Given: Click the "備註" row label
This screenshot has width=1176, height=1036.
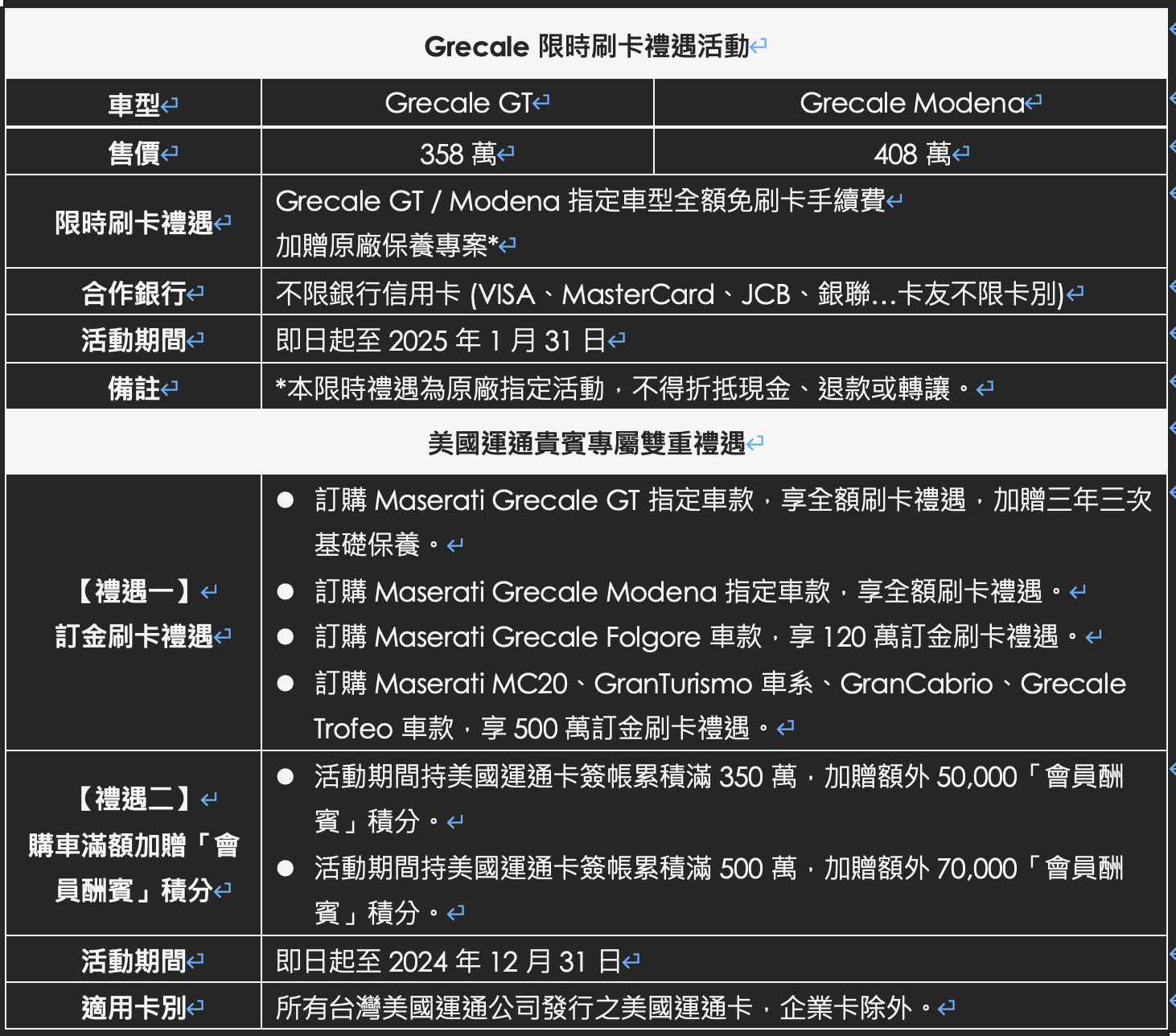Looking at the screenshot, I should click(x=134, y=388).
